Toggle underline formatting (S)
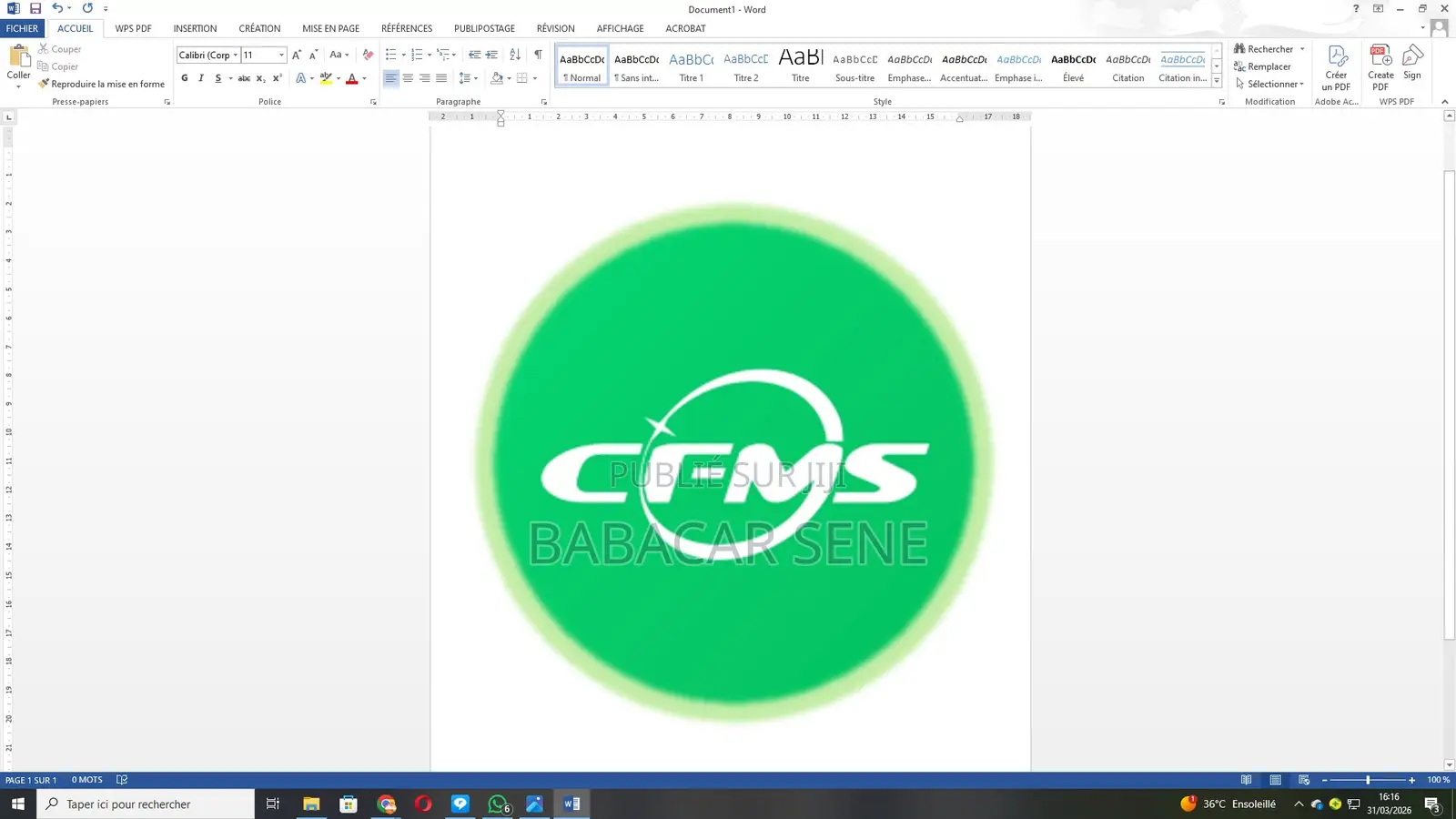Image resolution: width=1456 pixels, height=819 pixels. pyautogui.click(x=218, y=78)
